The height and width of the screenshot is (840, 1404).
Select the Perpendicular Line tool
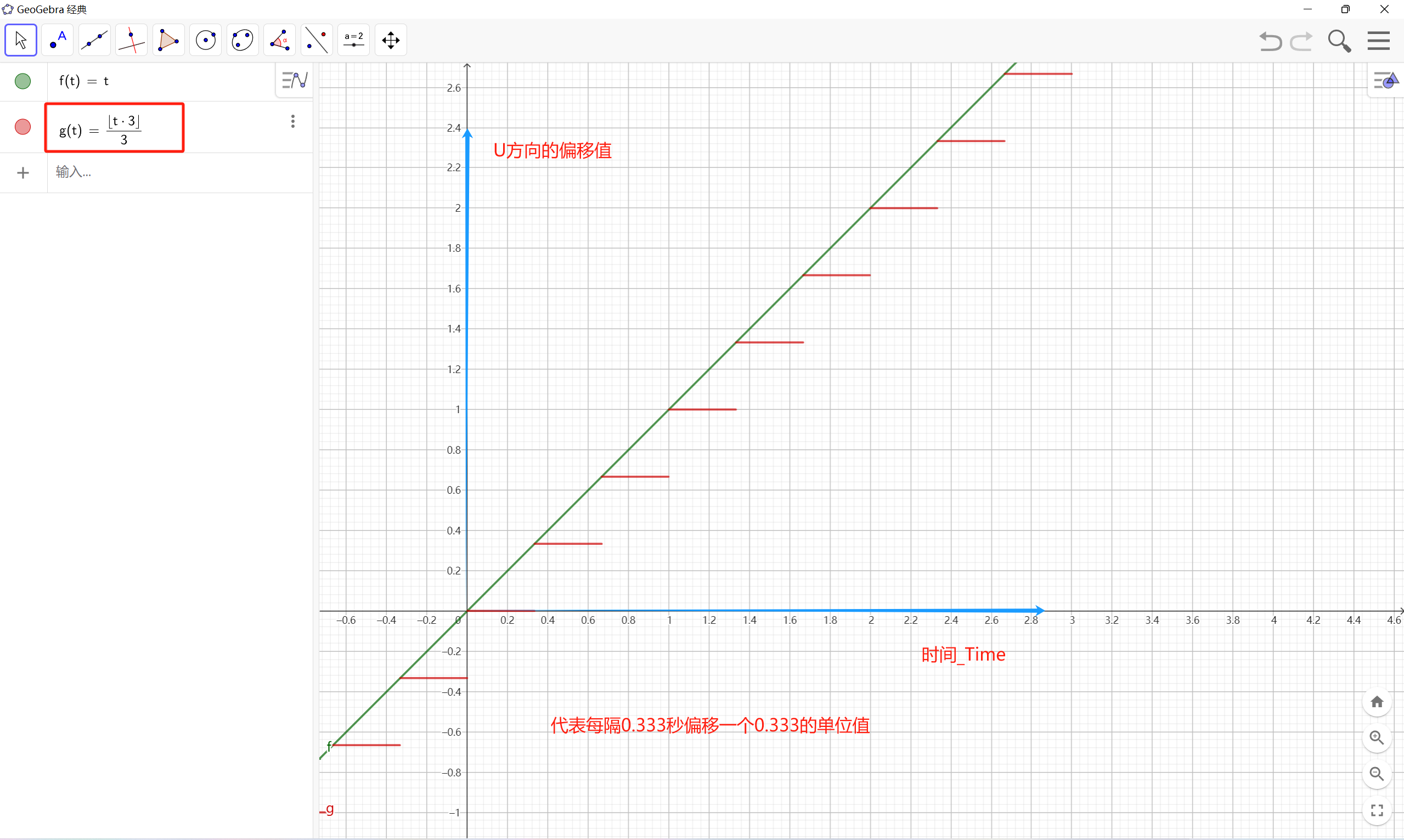tap(131, 40)
